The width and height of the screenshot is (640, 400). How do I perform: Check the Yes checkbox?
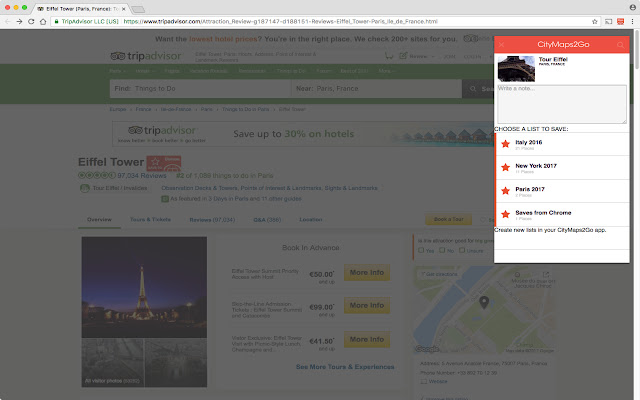point(421,250)
